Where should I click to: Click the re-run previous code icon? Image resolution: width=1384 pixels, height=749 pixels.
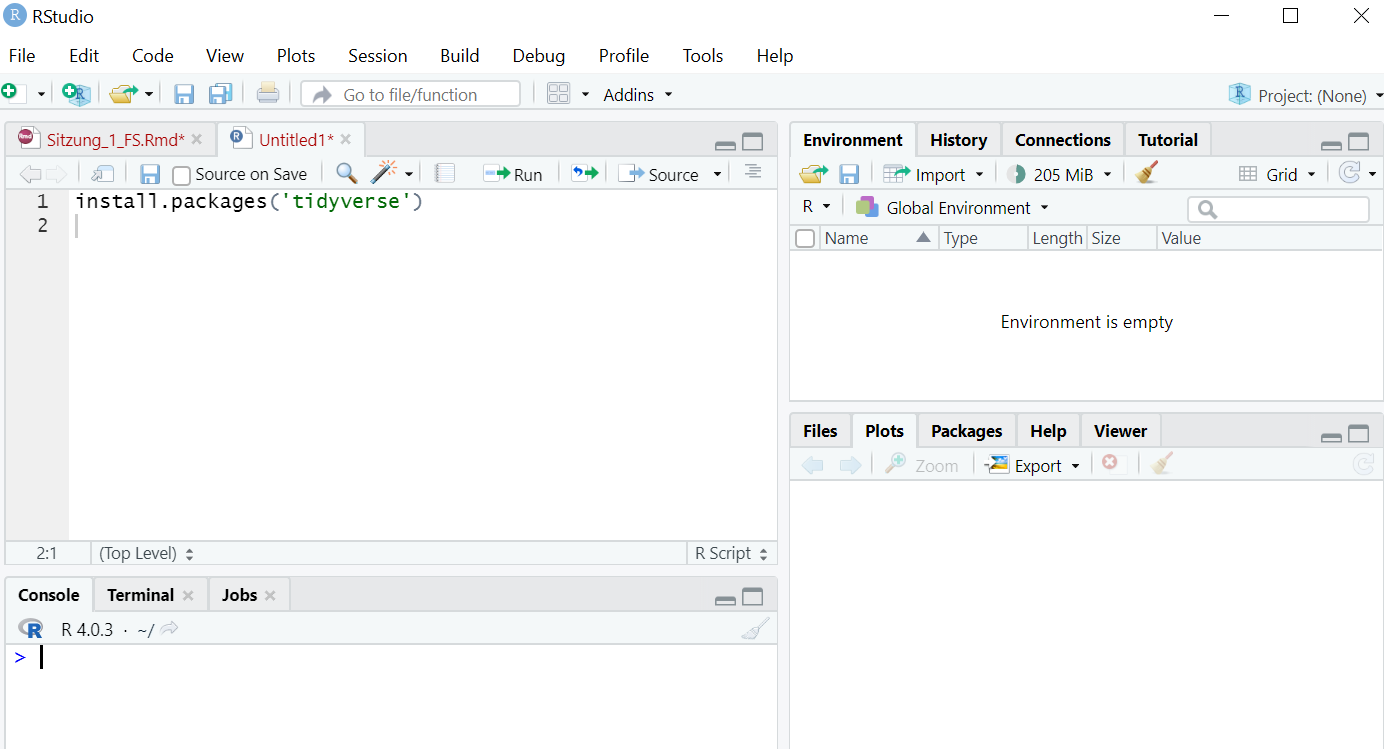(x=584, y=173)
